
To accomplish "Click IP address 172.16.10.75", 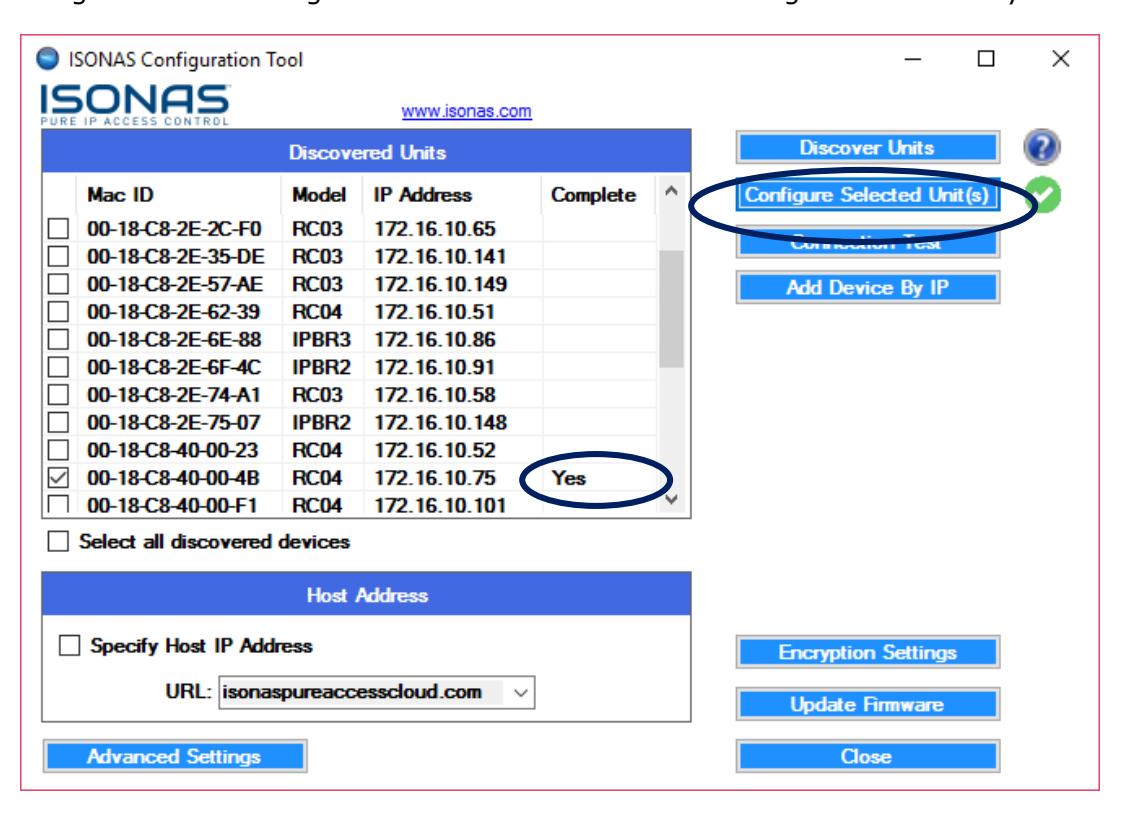I will coord(435,478).
